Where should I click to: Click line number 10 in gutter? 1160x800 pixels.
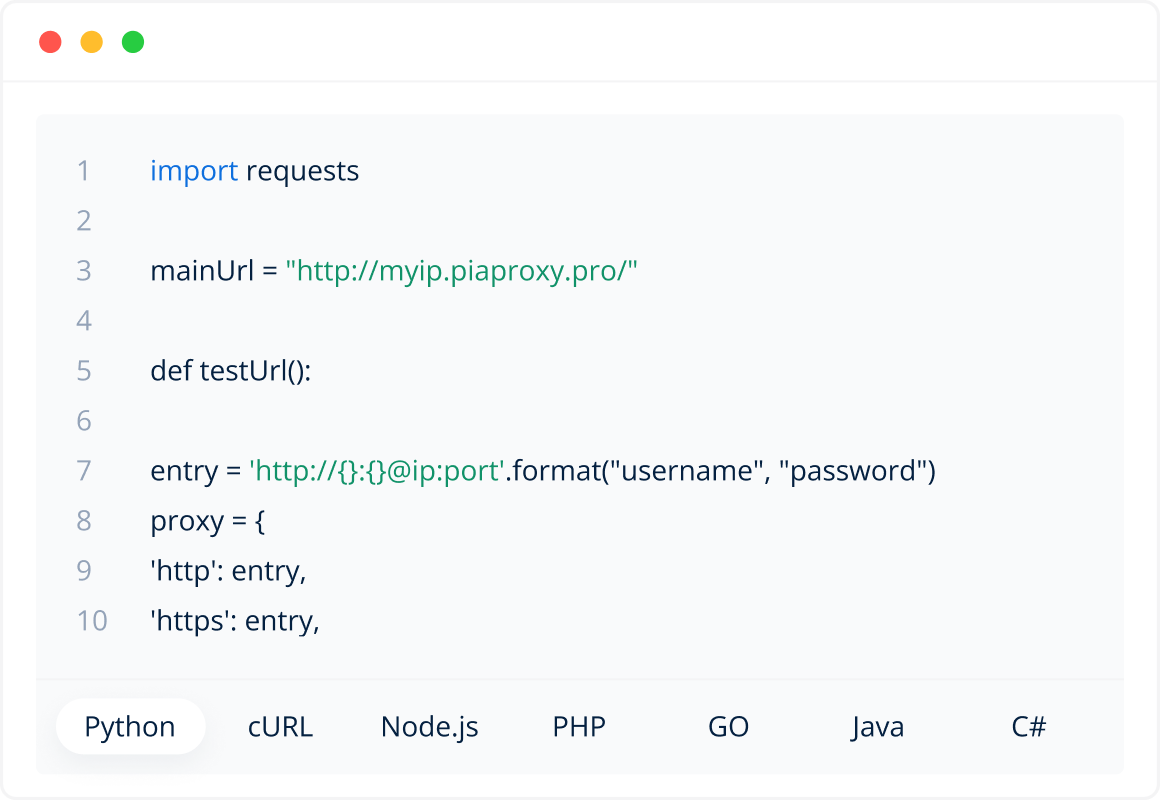point(91,621)
